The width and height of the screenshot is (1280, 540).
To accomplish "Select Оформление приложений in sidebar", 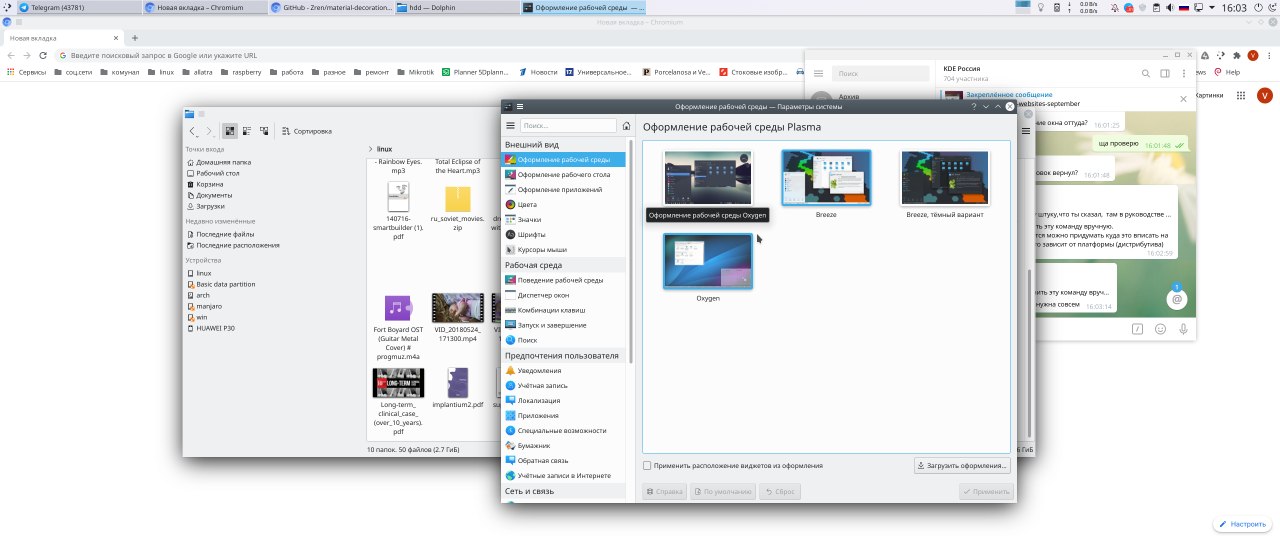I will click(565, 189).
